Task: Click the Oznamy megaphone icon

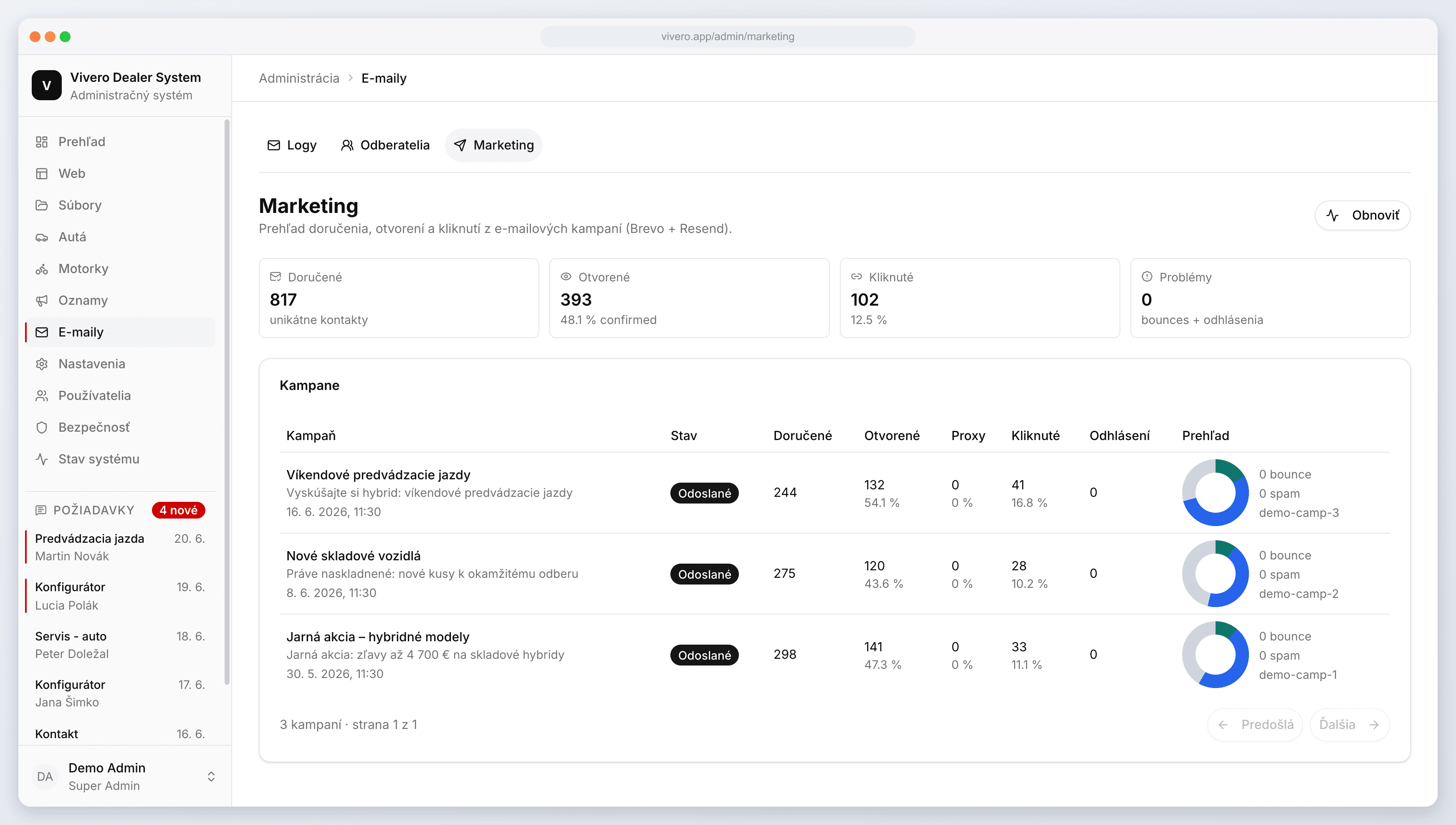Action: click(41, 300)
